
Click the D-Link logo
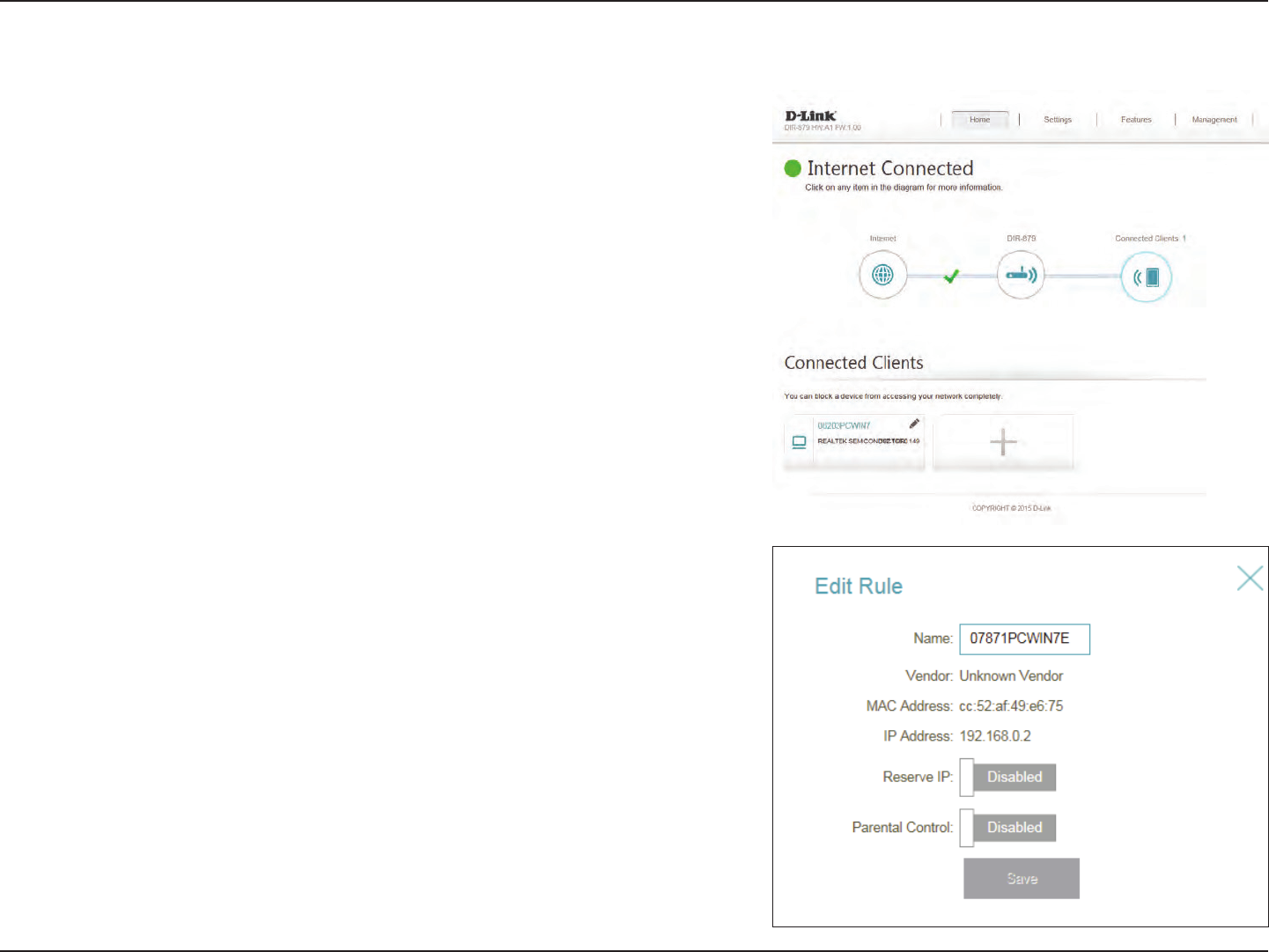point(810,115)
